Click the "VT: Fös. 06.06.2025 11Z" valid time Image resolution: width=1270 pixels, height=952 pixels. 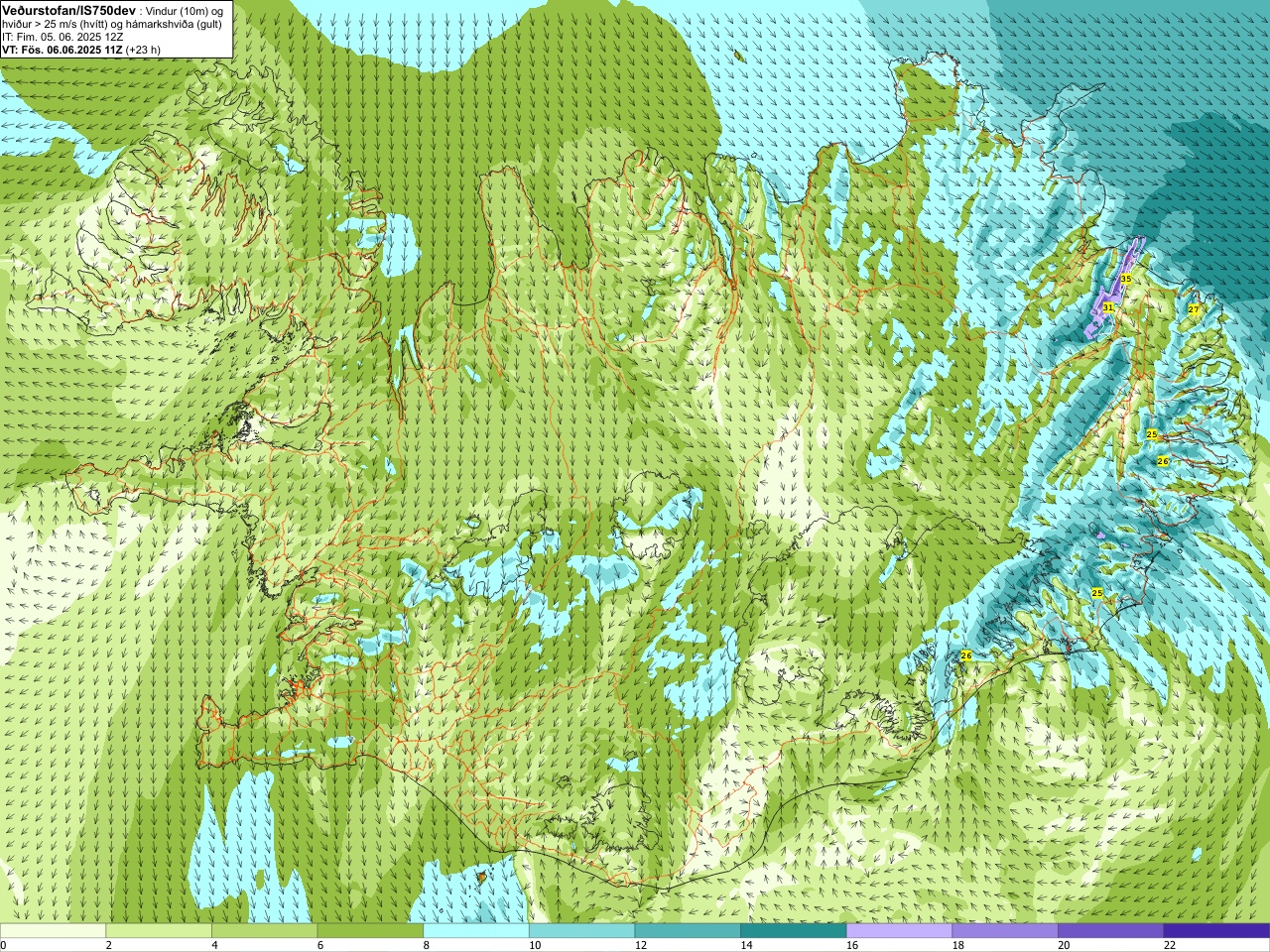coord(63,50)
